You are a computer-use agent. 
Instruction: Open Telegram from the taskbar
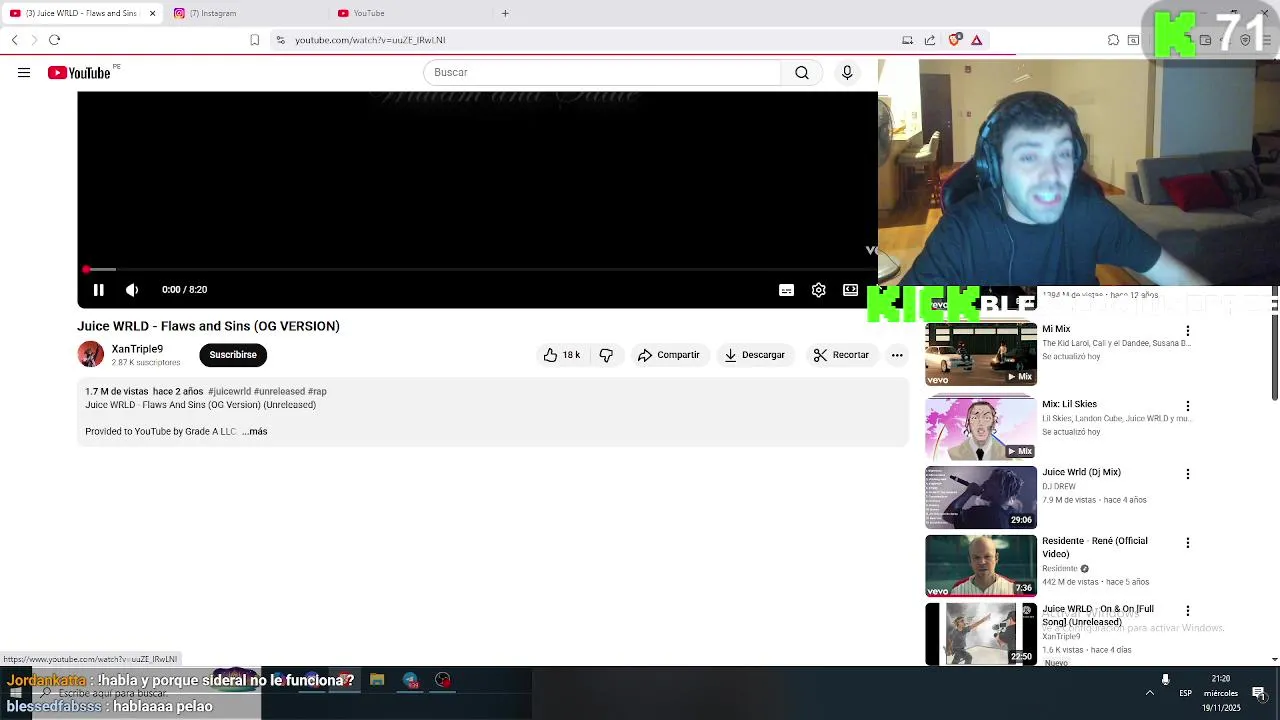(410, 681)
